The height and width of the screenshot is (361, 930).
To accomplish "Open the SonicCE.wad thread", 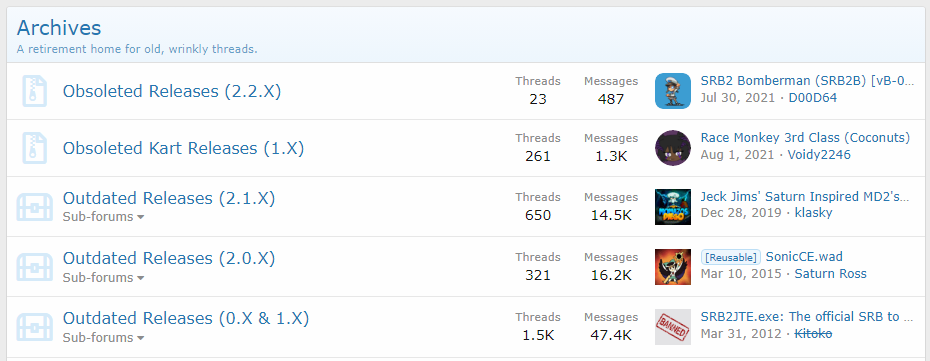I will click(804, 257).
